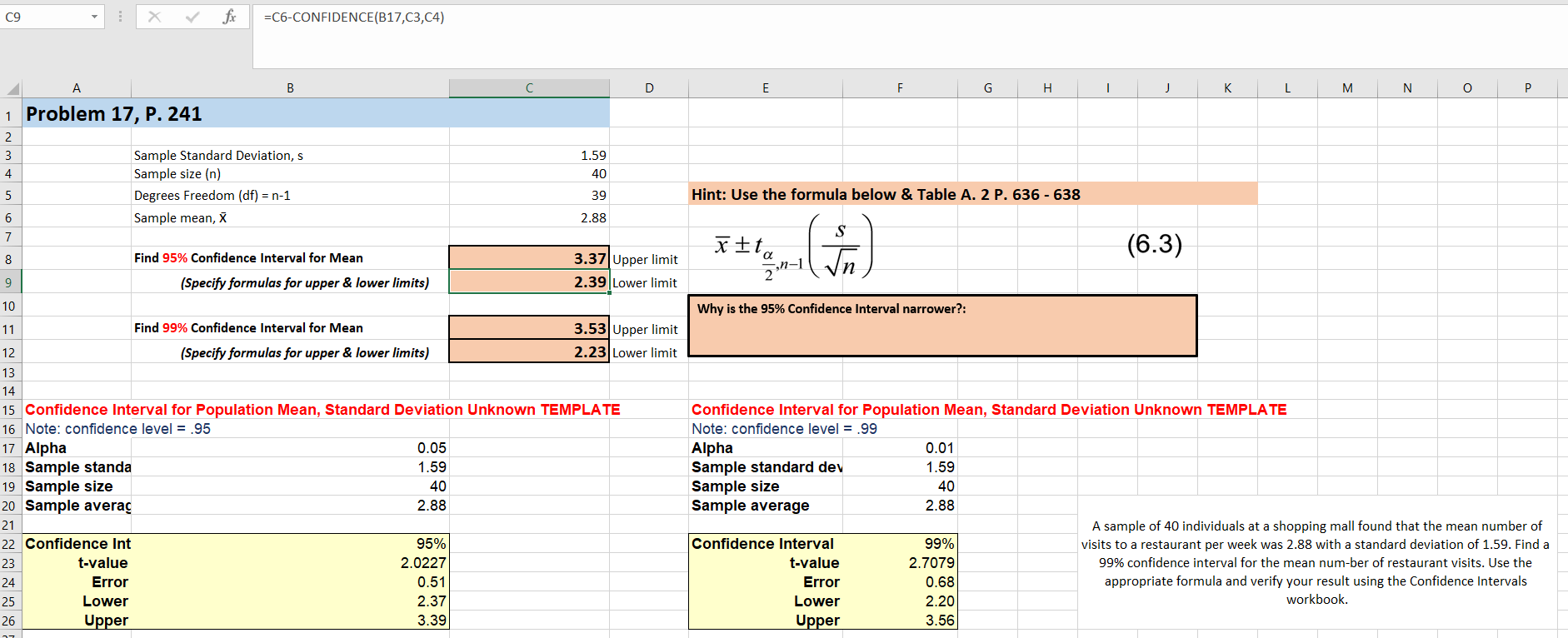The image size is (1568, 638).
Task: Click 'Find 99% Confidence Interval for Mean' label
Action: 248,328
